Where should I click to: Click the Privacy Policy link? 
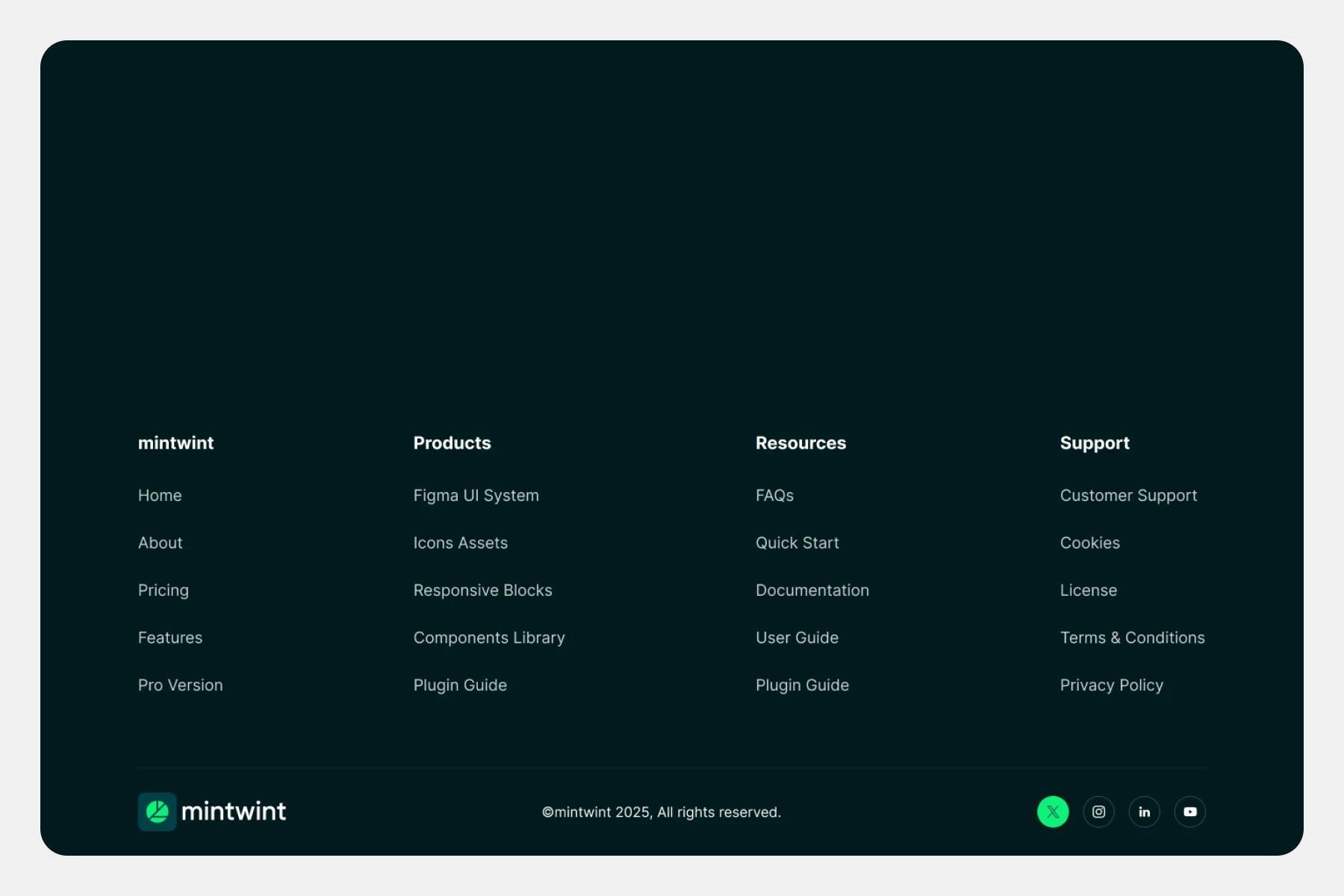[1111, 685]
